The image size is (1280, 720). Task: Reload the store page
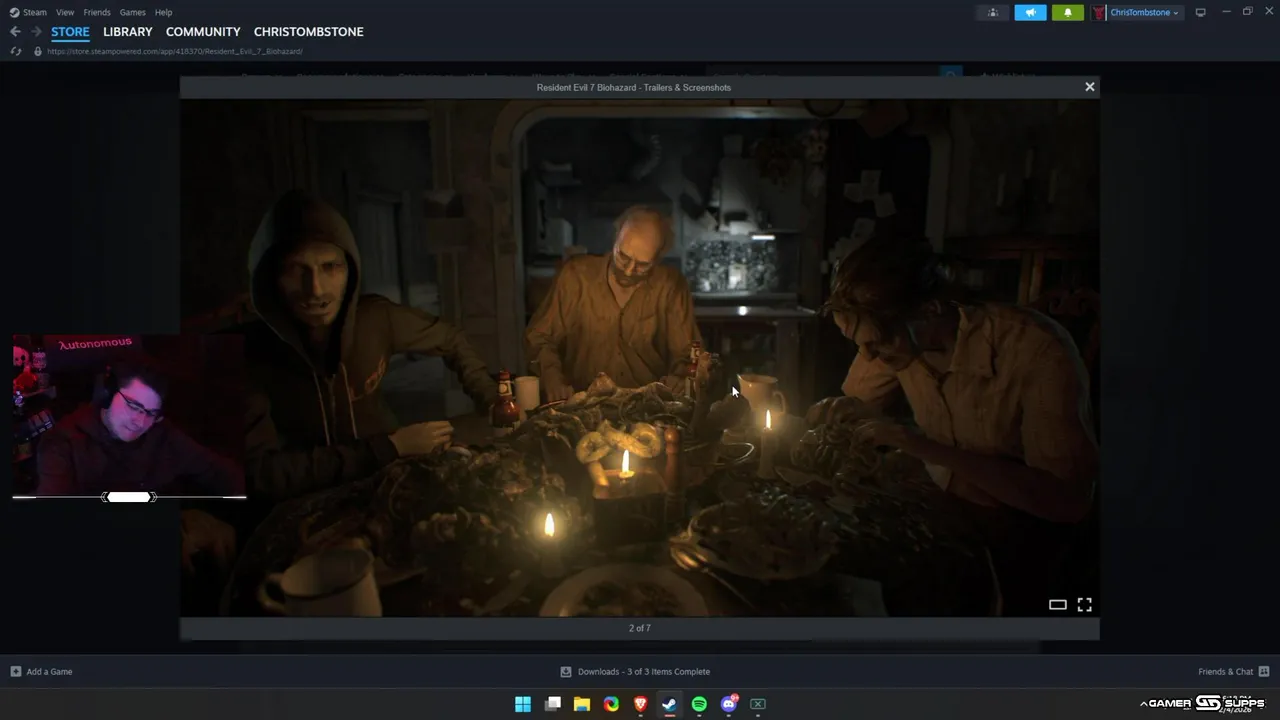15,51
